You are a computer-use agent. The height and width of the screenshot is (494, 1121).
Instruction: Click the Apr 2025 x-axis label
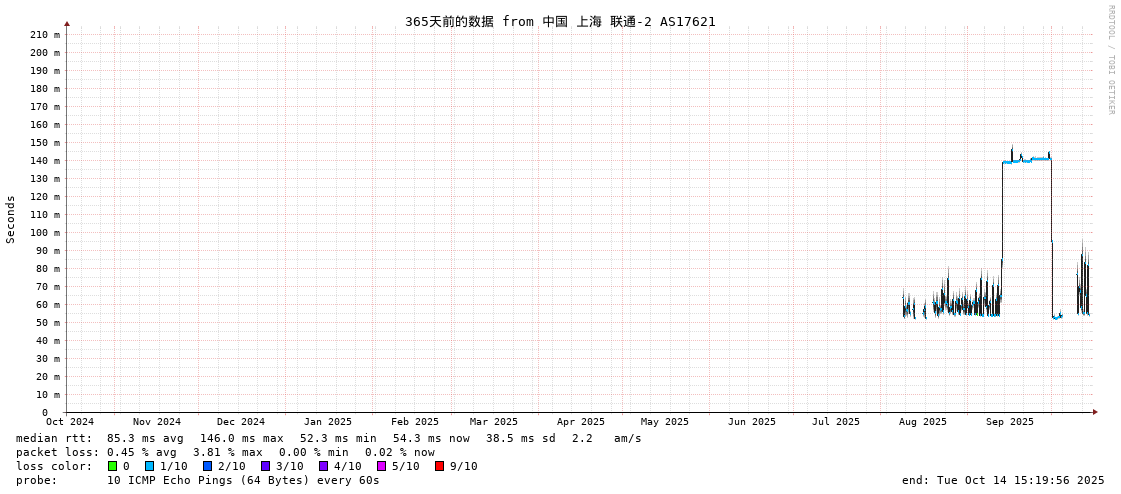tap(581, 422)
